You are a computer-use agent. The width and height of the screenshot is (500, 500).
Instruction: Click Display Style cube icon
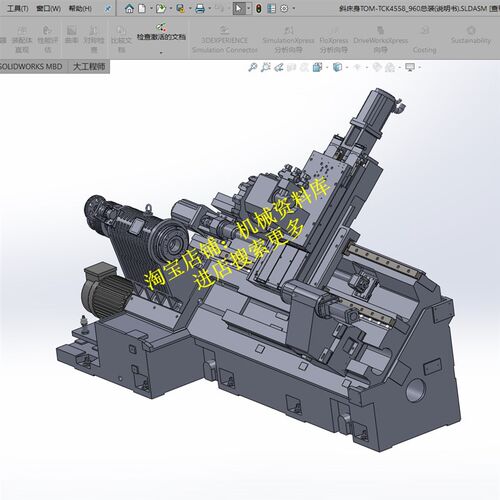[337, 67]
